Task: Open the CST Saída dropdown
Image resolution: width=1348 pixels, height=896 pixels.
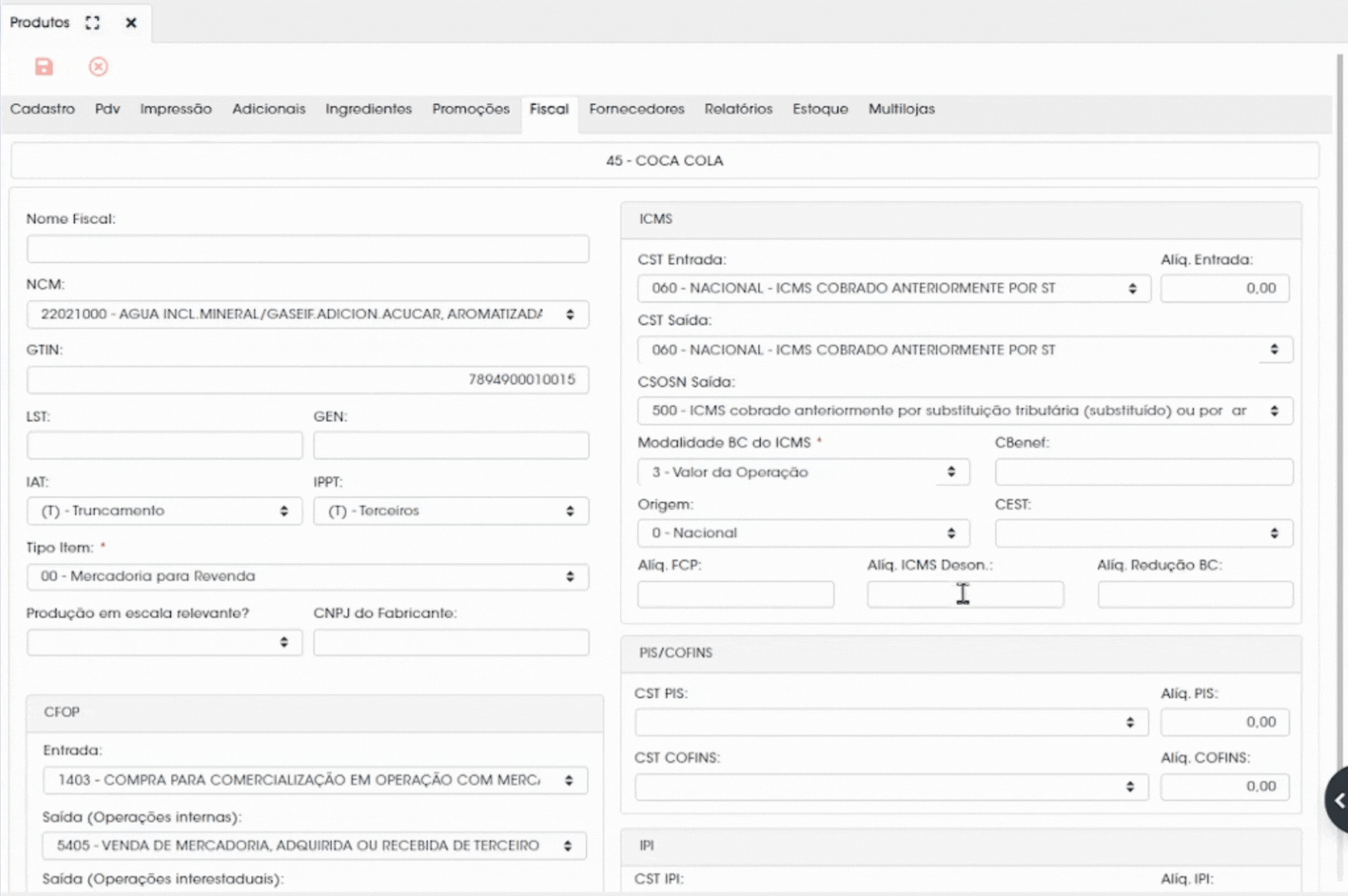Action: [x=965, y=350]
